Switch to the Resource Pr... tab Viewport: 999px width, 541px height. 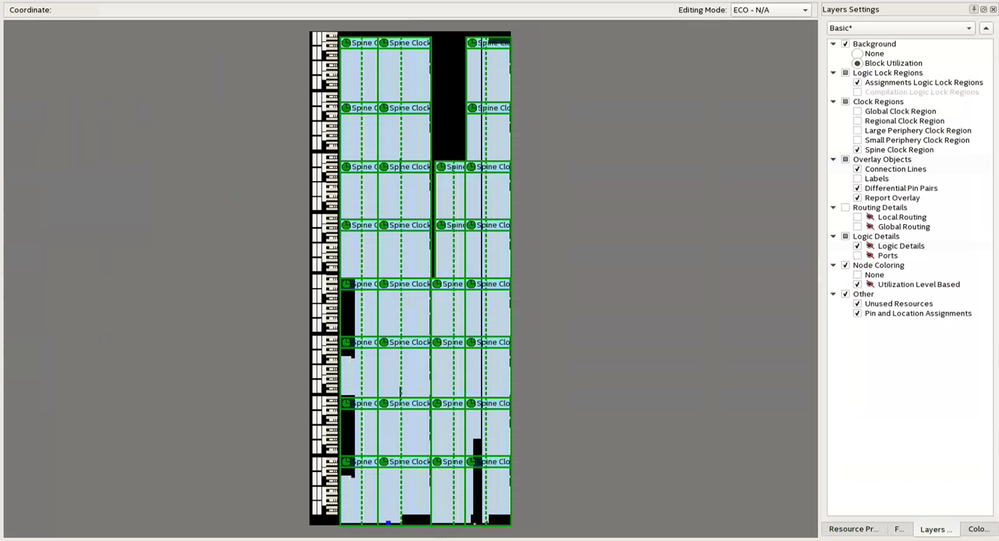(x=853, y=529)
